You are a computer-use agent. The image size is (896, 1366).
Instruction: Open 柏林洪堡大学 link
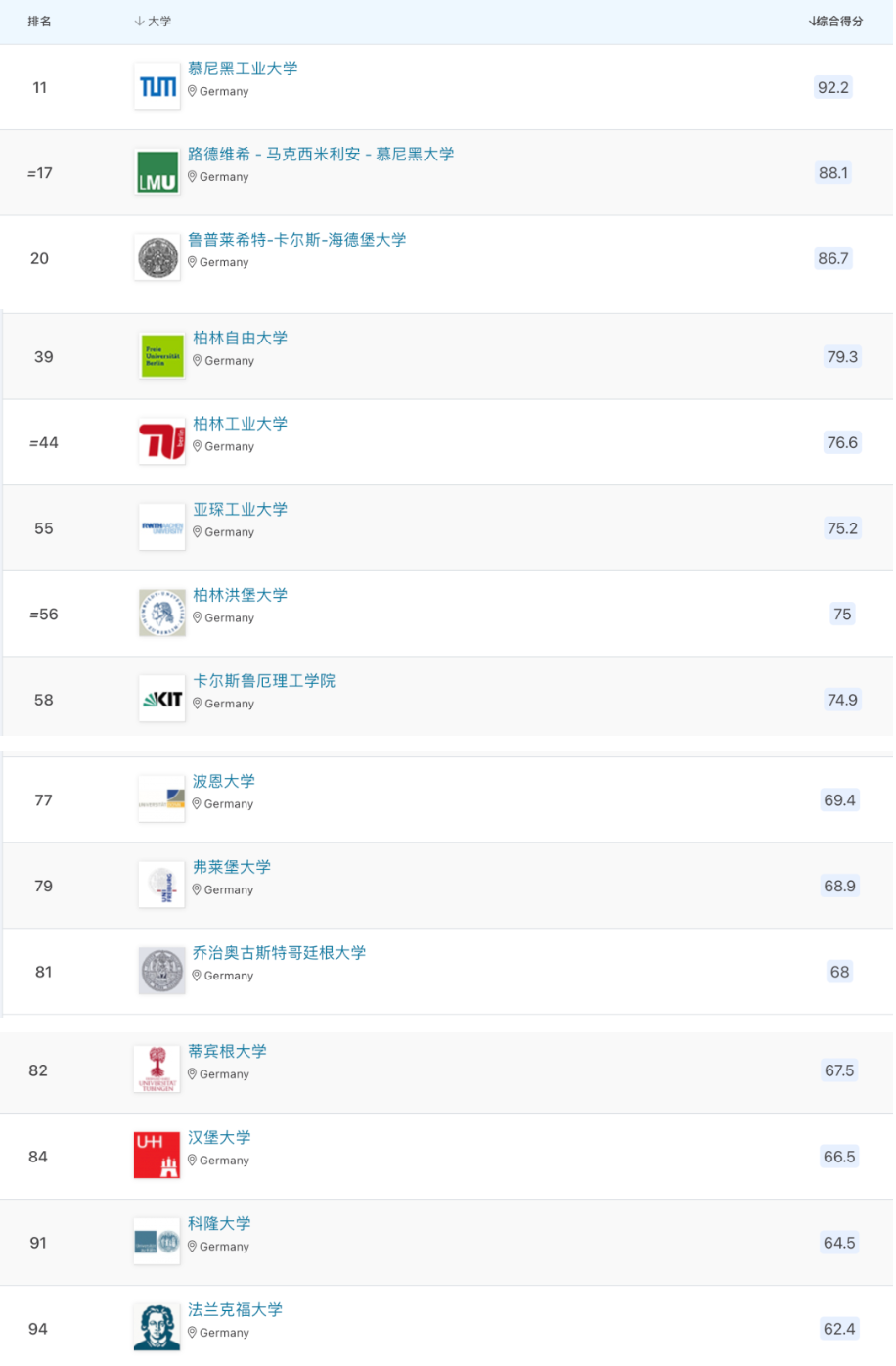click(241, 595)
